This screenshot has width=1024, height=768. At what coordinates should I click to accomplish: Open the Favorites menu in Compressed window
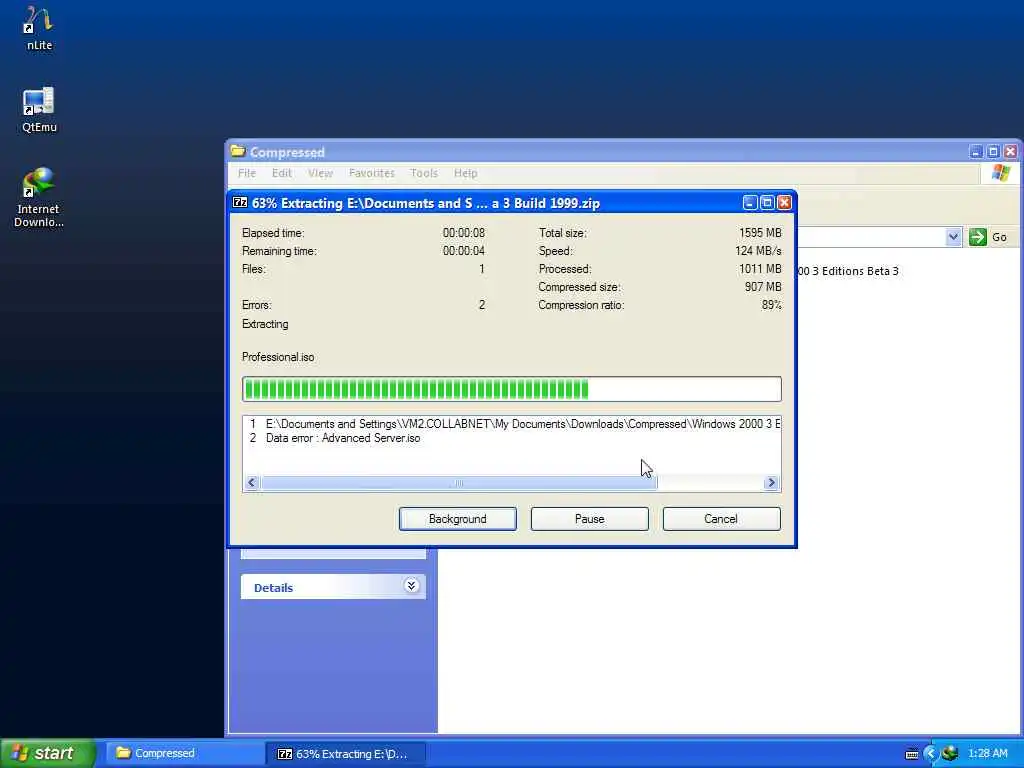point(372,173)
